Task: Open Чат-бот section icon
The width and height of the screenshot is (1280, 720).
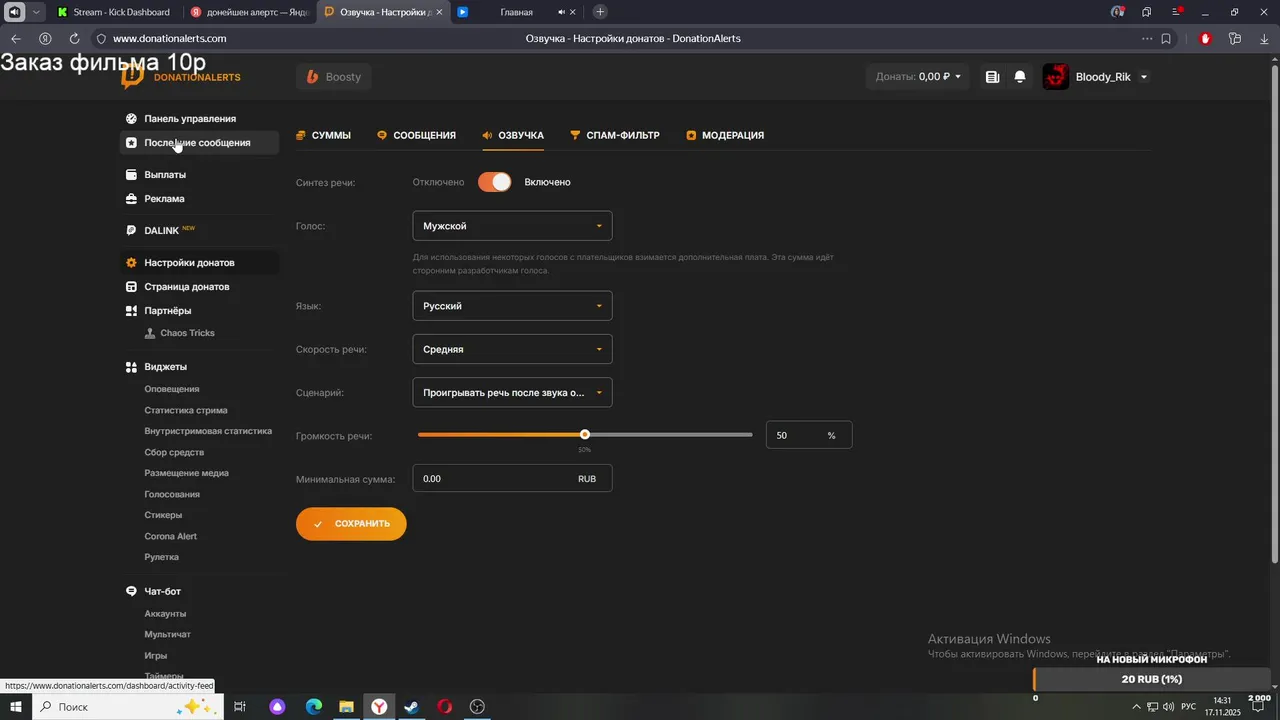Action: [131, 592]
